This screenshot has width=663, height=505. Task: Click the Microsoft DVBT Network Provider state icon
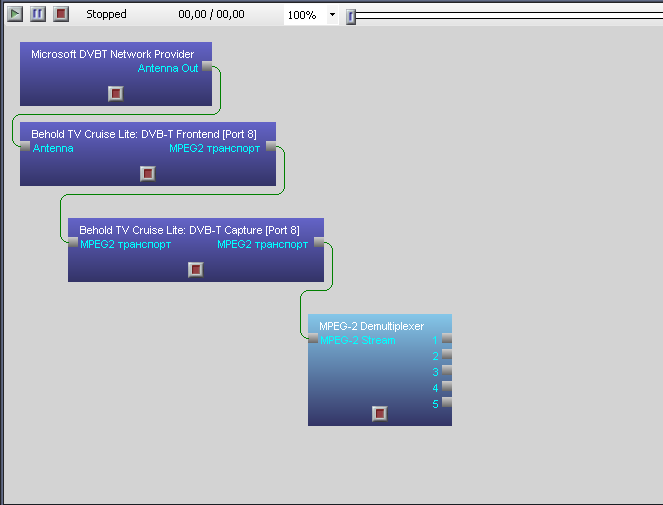[x=115, y=93]
